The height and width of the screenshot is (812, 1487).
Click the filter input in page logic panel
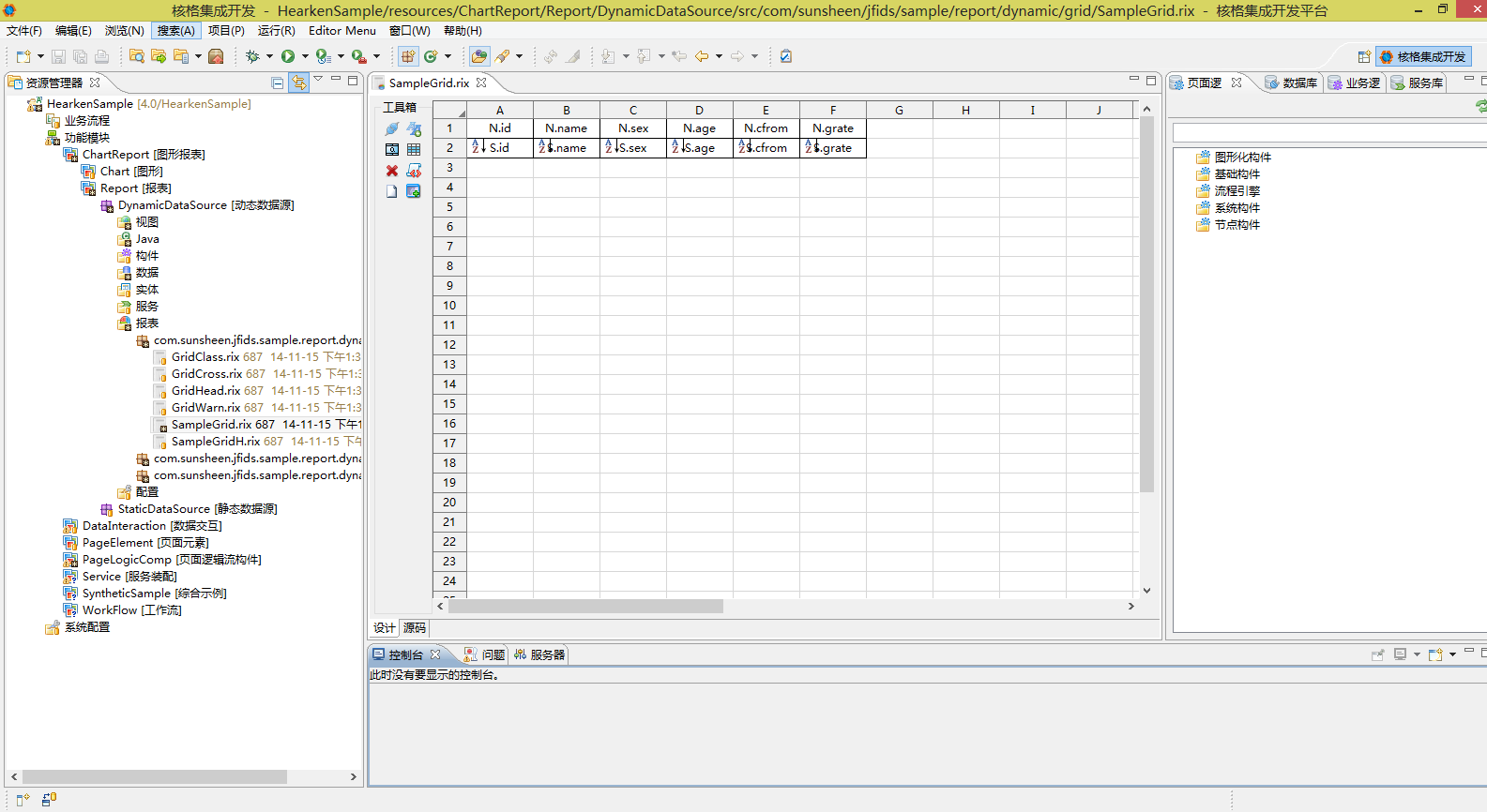(x=1329, y=133)
